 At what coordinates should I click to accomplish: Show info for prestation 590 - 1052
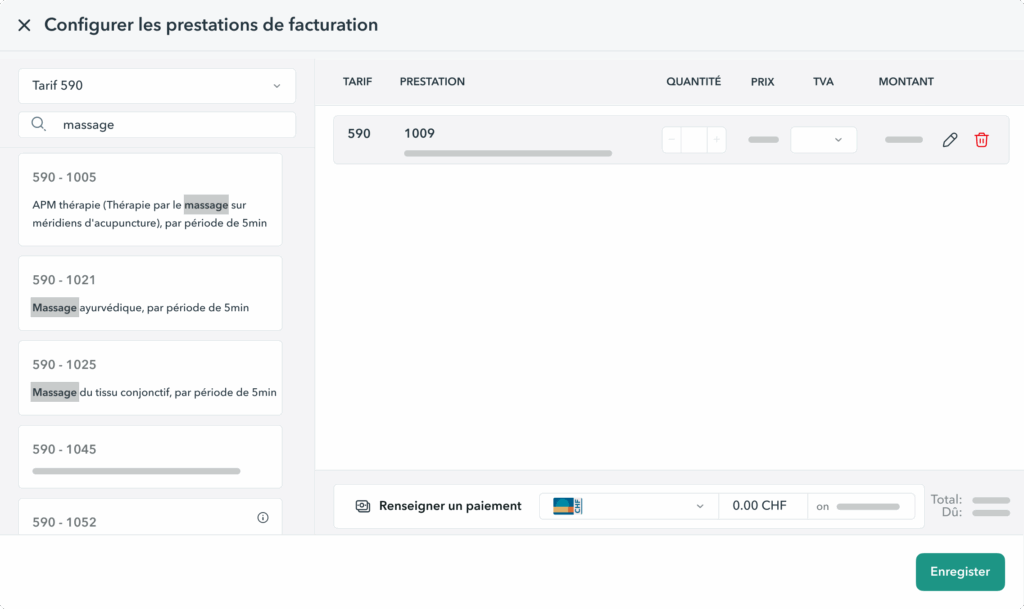tap(263, 518)
